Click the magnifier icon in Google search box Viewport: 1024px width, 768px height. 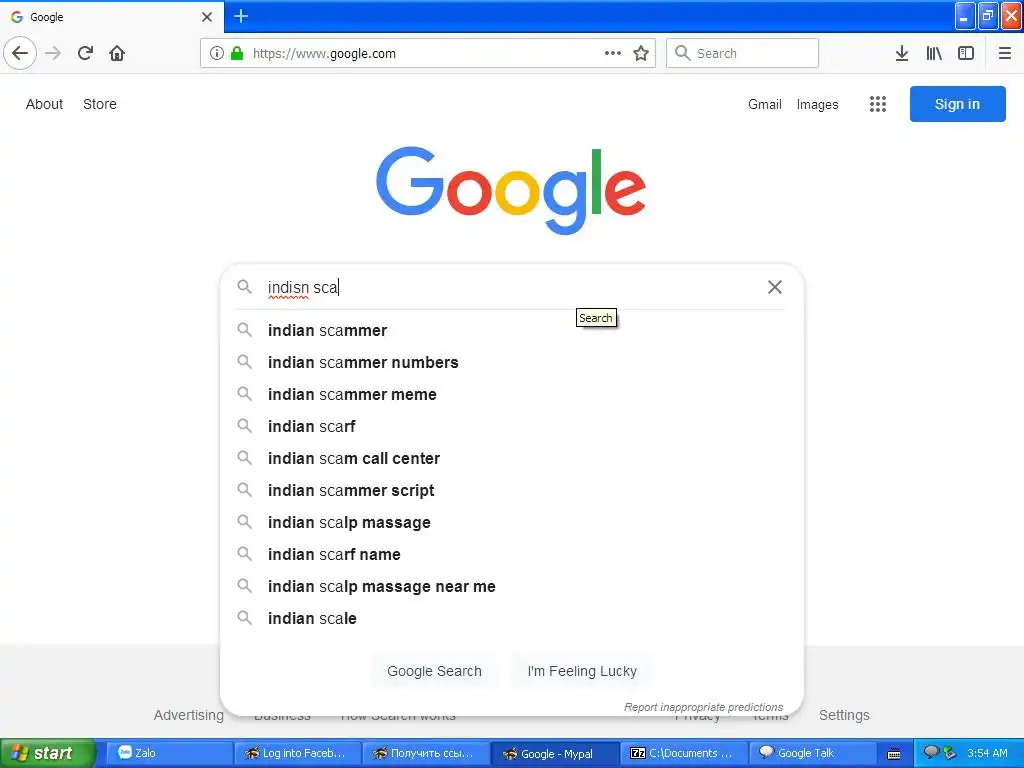pos(244,287)
